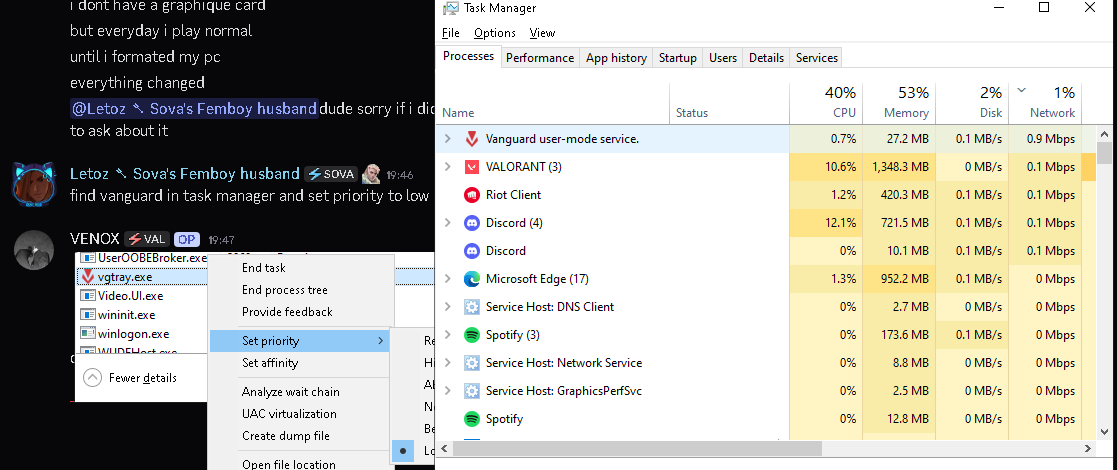Click Provide feedback in context menu
Image resolution: width=1117 pixels, height=470 pixels.
point(300,312)
